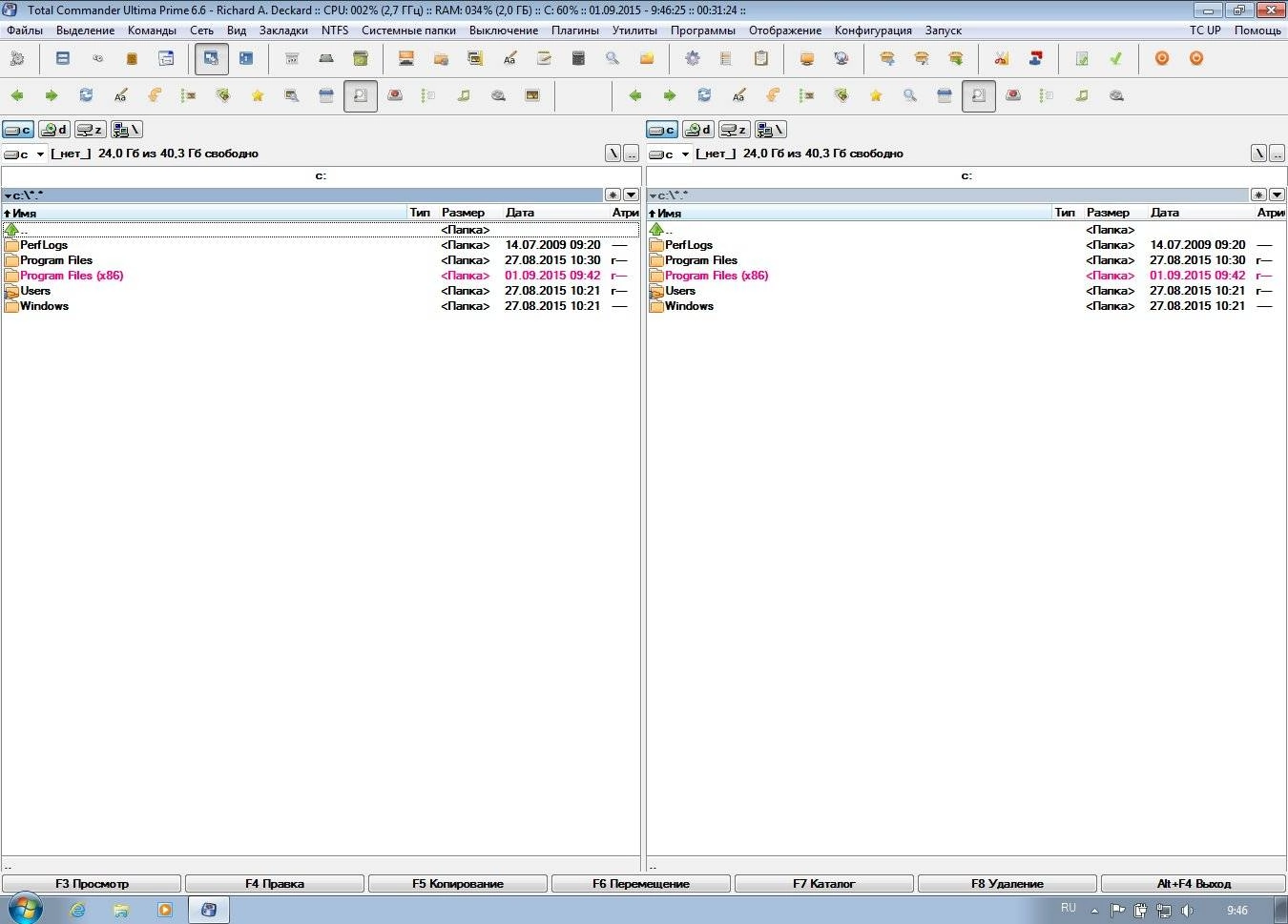The width and height of the screenshot is (1288, 924).
Task: Click right panel green back arrow
Action: coord(635,95)
